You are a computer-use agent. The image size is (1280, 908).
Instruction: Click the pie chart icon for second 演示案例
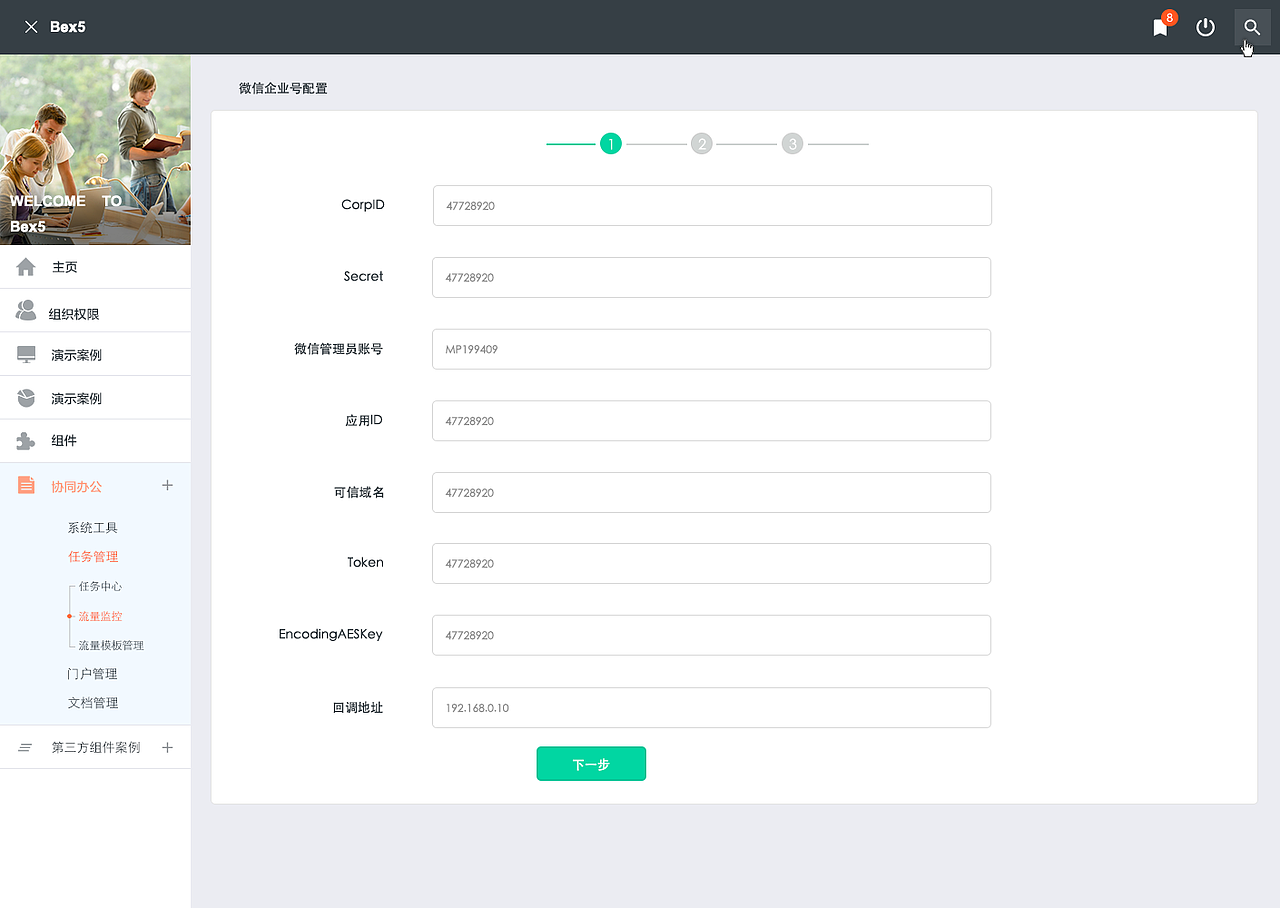[x=26, y=398]
